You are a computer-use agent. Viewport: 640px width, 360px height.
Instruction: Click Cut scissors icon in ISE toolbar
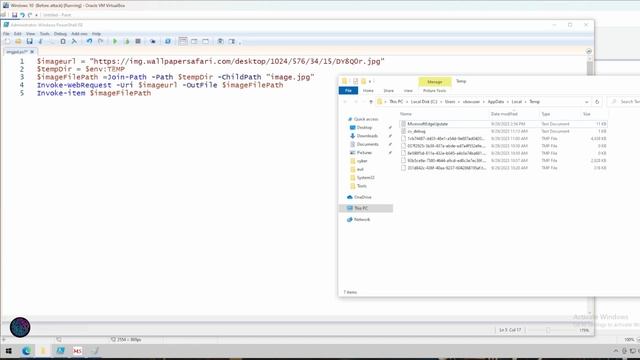[41, 42]
